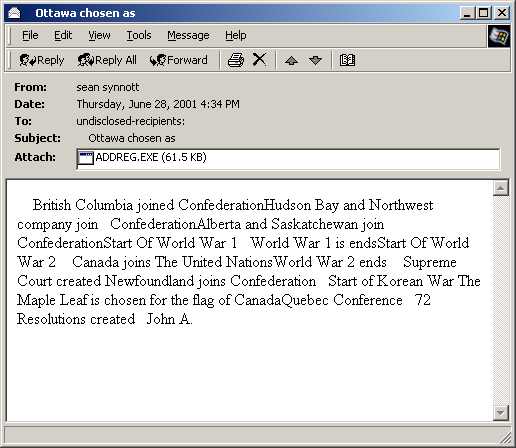The height and width of the screenshot is (448, 516).
Task: Delete the message with the X icon
Action: click(259, 60)
